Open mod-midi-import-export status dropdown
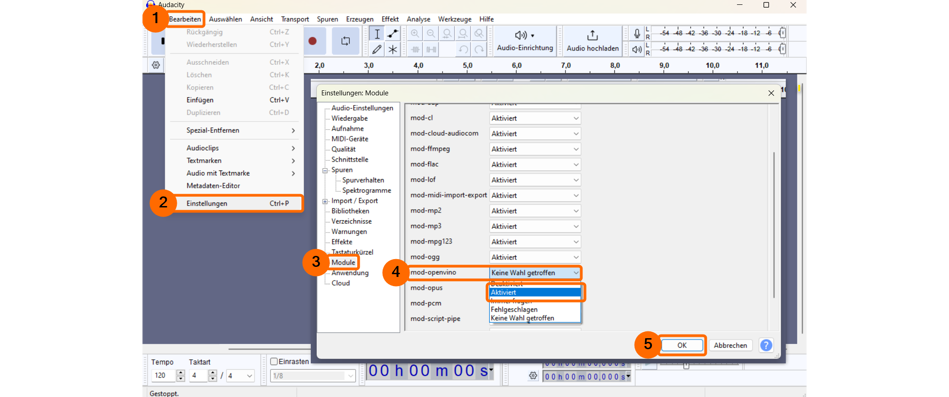 point(535,195)
